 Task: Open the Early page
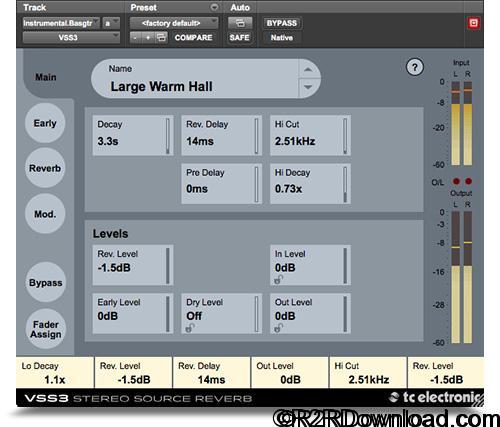(45, 123)
